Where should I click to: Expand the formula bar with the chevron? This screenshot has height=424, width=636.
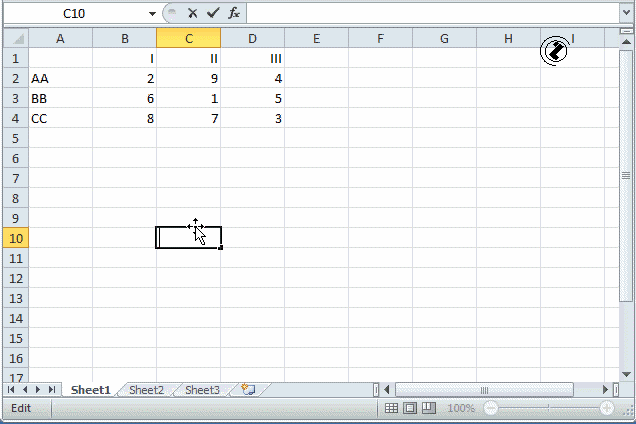(x=626, y=13)
